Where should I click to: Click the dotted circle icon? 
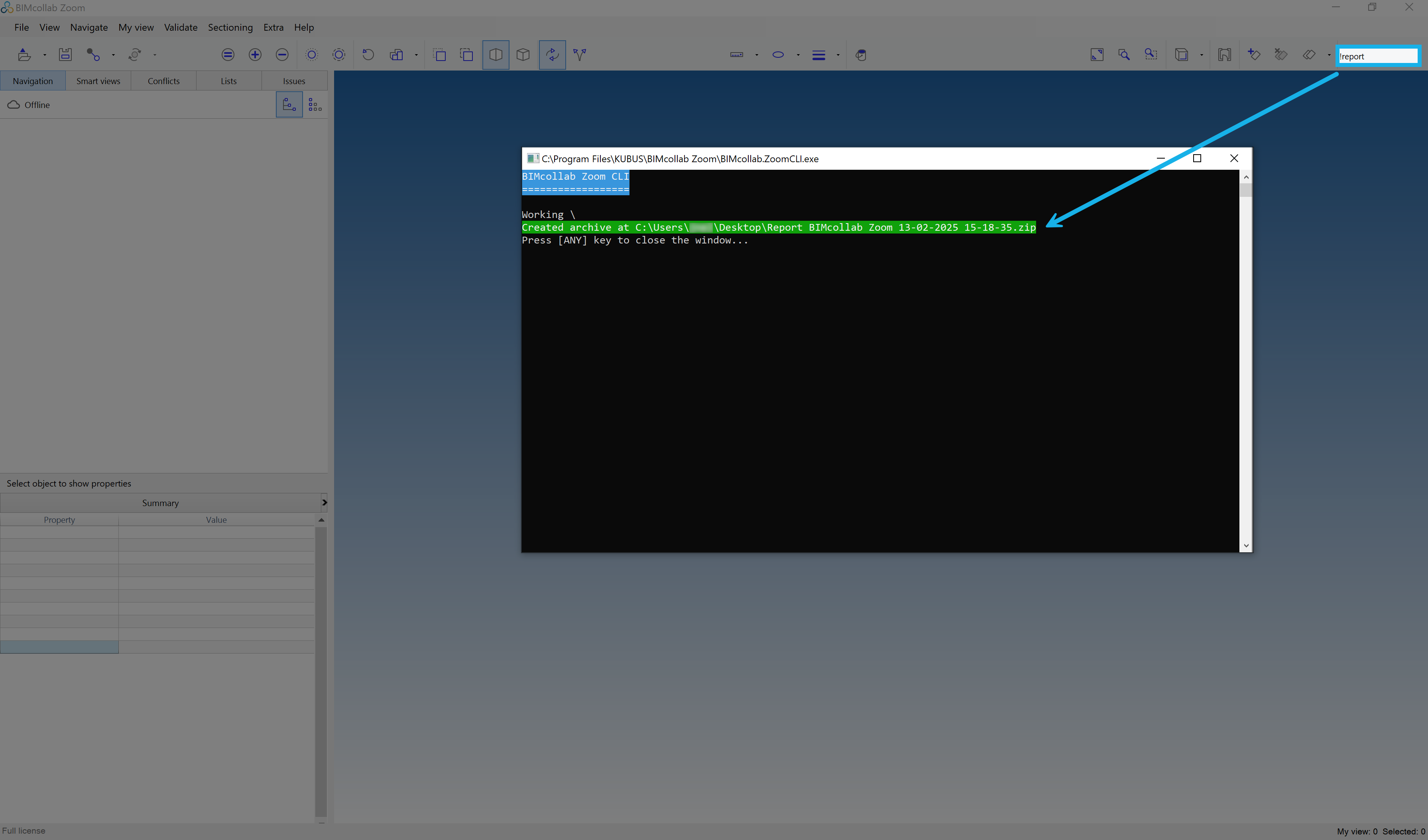tap(312, 55)
